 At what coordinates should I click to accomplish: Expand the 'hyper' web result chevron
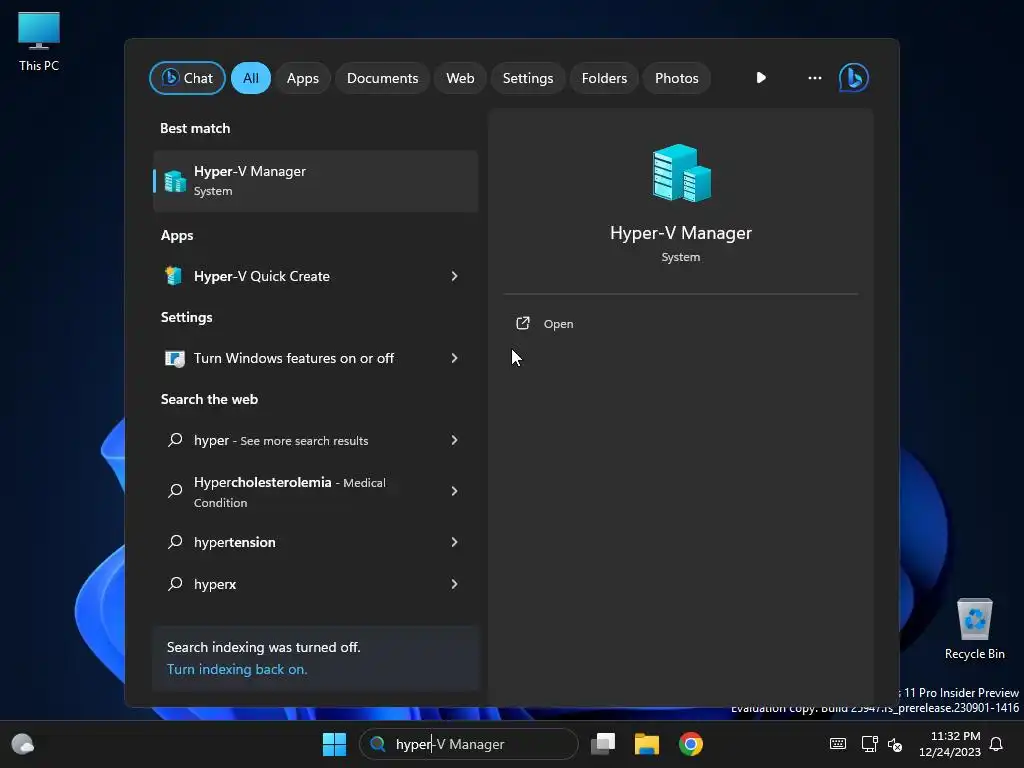[454, 440]
